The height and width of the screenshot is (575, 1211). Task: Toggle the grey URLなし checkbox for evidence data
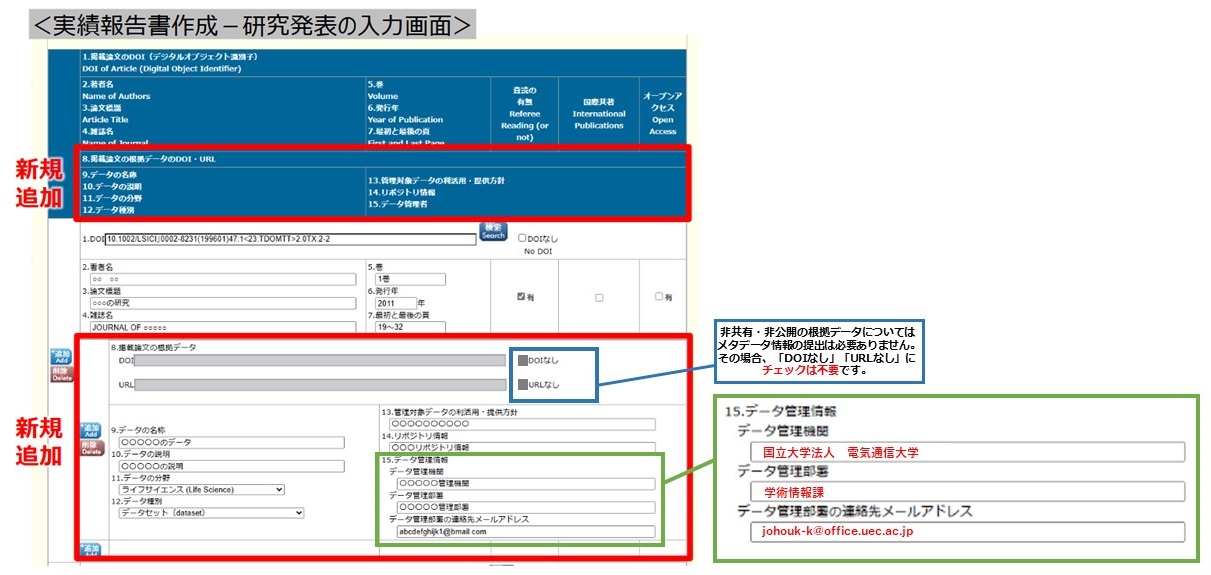coord(522,384)
